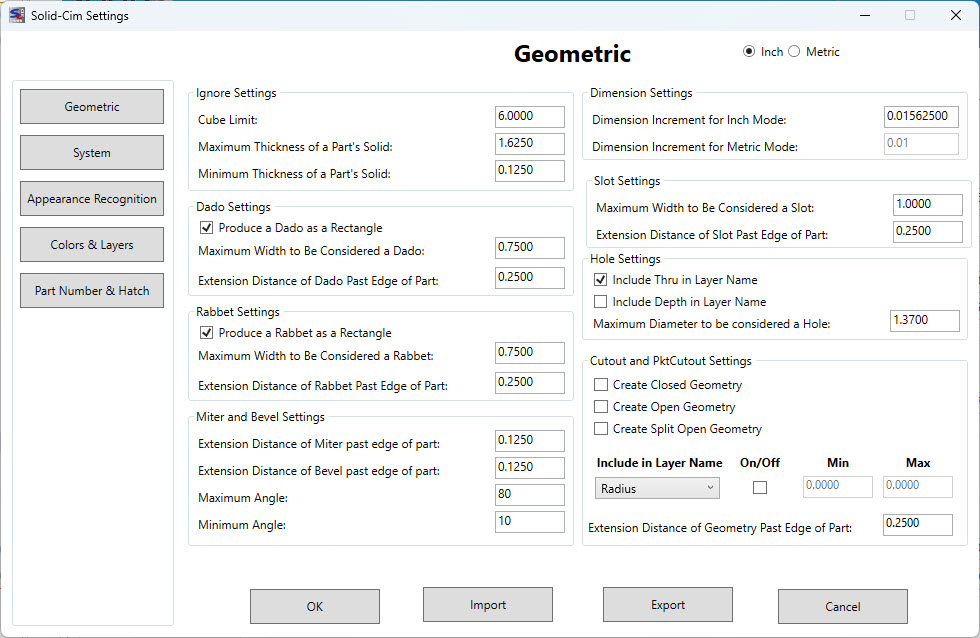Click Dimension Increment for Inch Mode field

tap(921, 117)
